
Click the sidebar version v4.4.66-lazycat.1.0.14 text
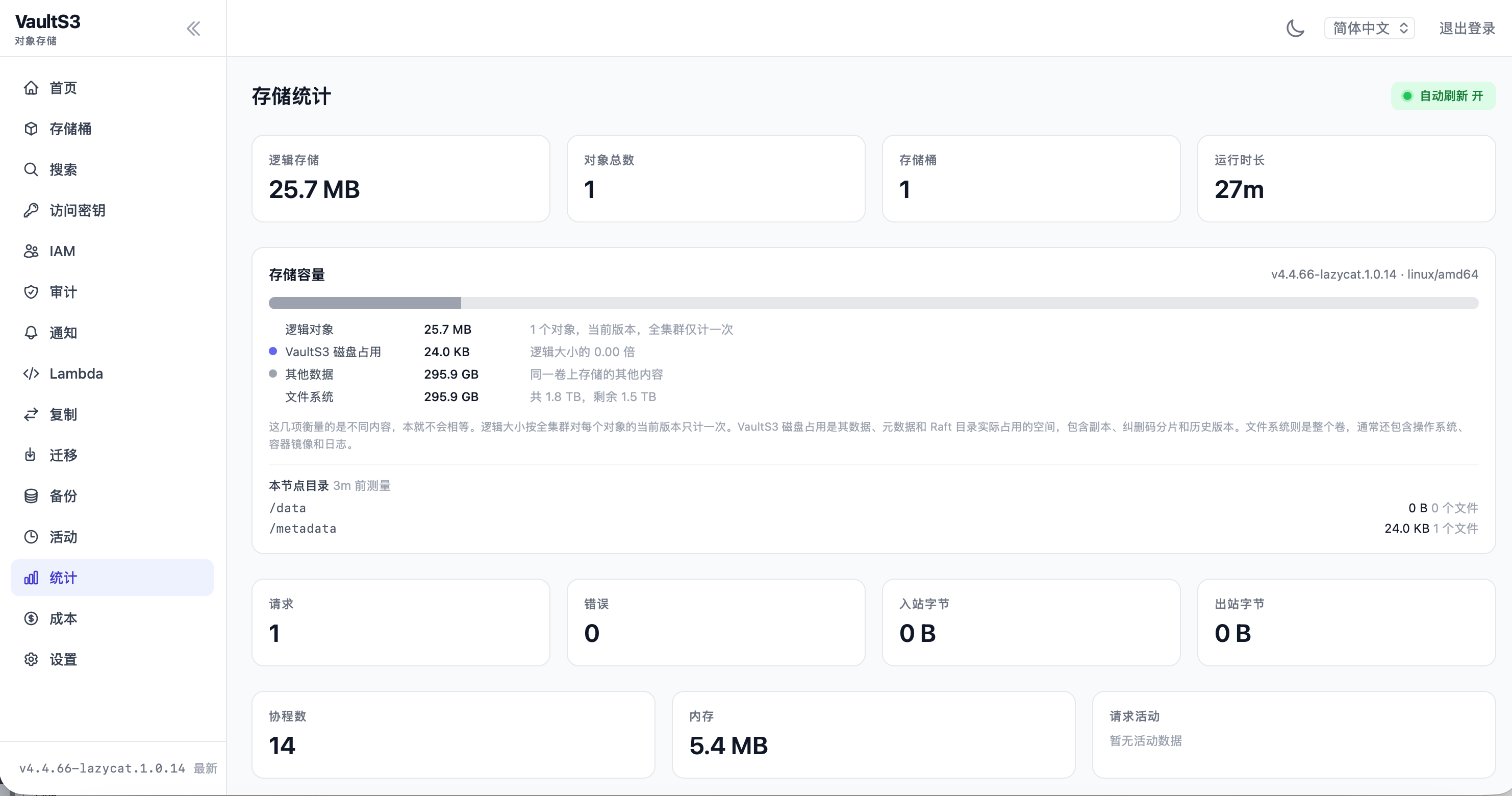(102, 768)
